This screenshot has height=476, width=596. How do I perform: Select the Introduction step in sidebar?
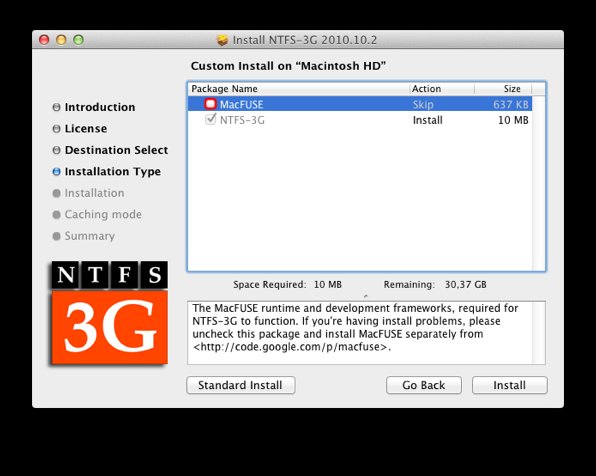click(100, 107)
